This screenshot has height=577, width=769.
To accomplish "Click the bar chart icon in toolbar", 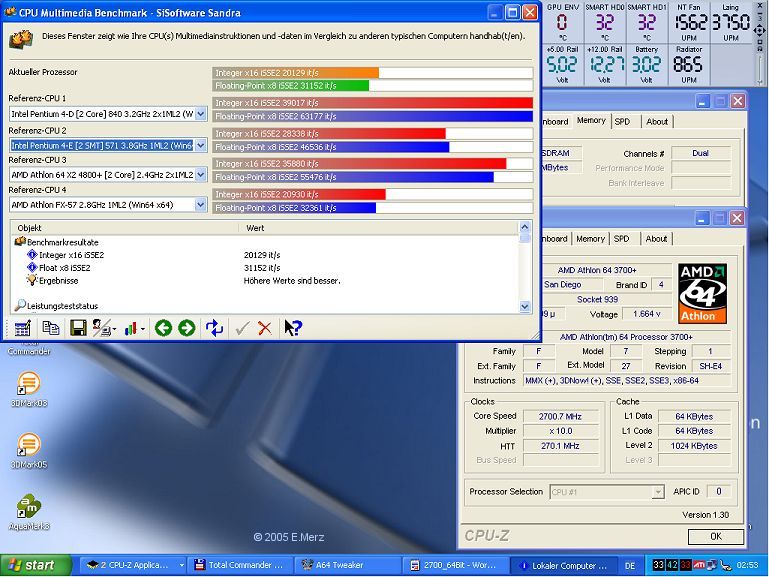I will pyautogui.click(x=130, y=328).
